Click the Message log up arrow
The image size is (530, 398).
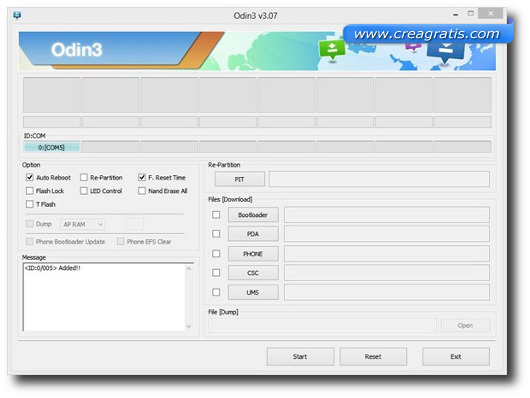click(189, 268)
